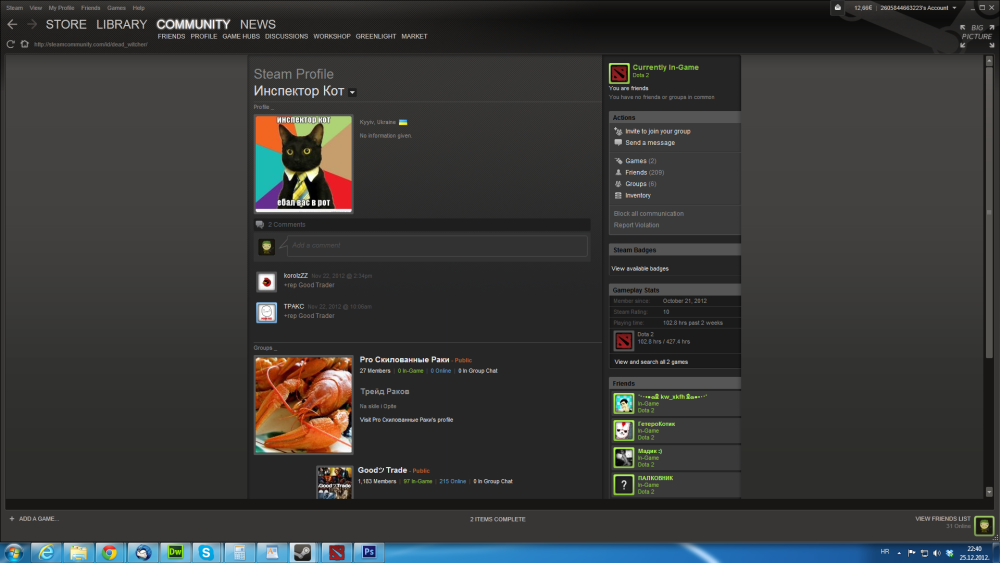1000x563 pixels.
Task: Open the My Profile menu
Action: click(61, 8)
